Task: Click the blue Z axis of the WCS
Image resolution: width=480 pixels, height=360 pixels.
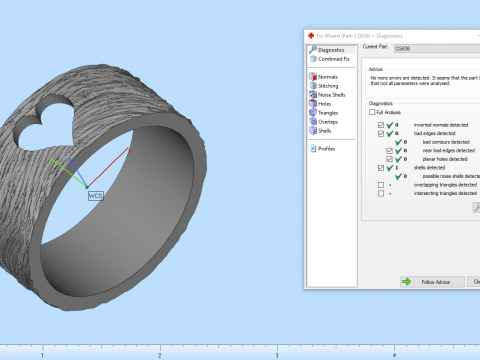Action: pyautogui.click(x=78, y=173)
